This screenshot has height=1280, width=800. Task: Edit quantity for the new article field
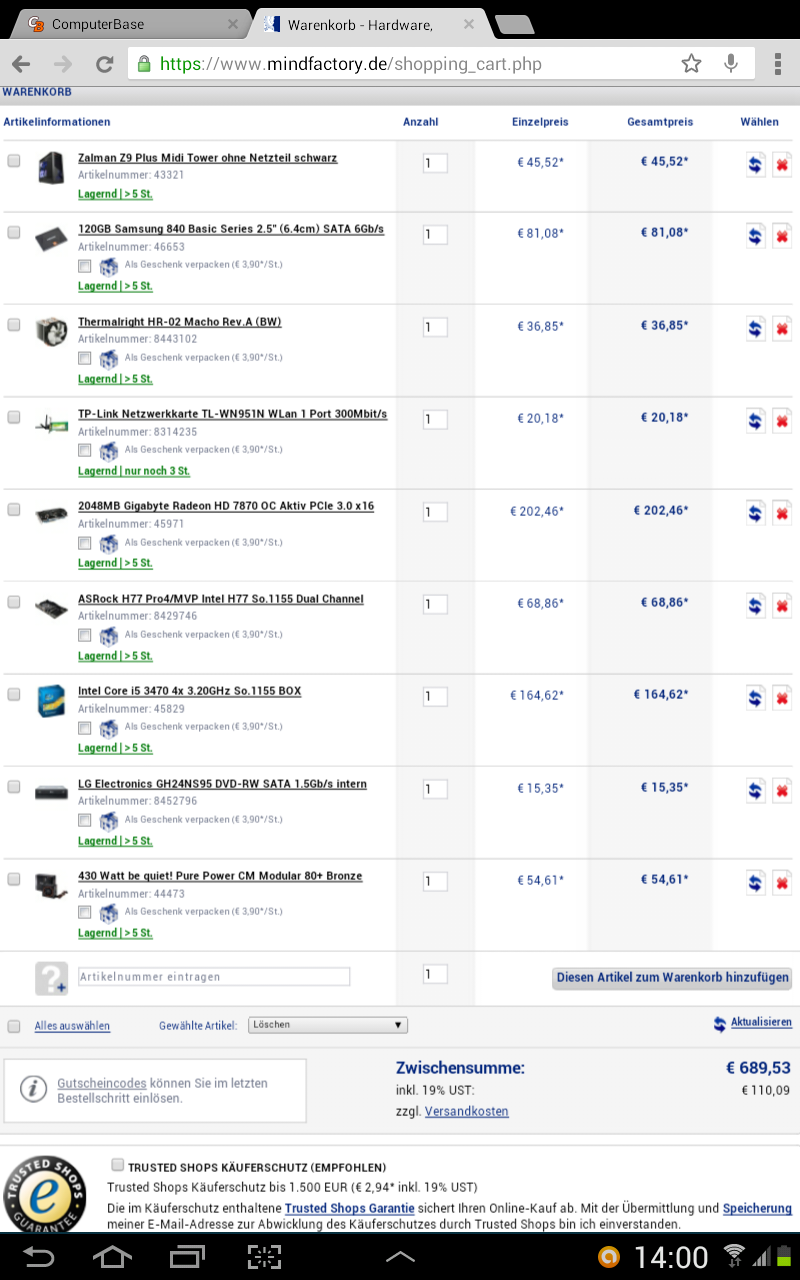tap(435, 974)
